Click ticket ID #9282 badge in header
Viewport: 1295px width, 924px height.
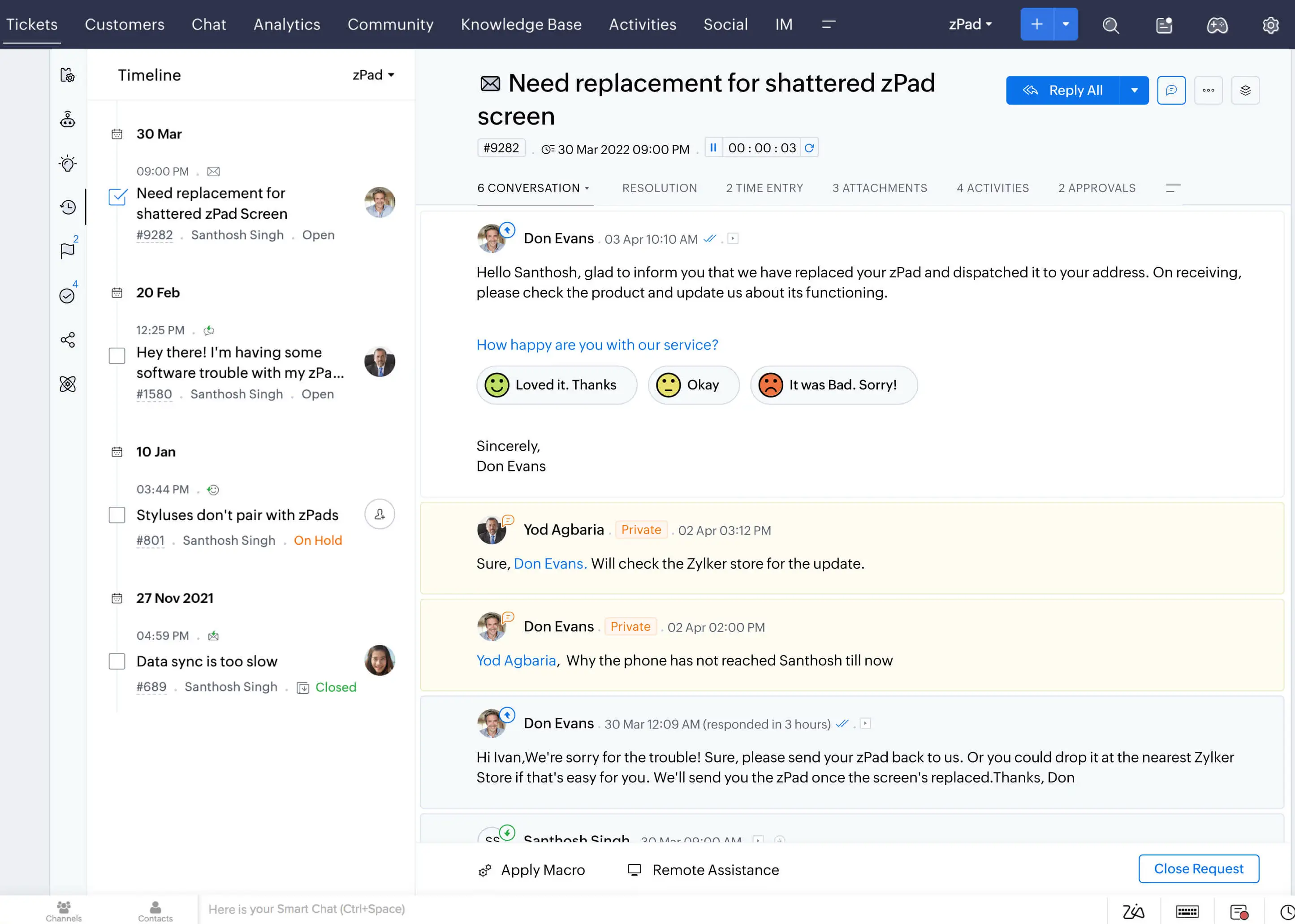coord(501,148)
